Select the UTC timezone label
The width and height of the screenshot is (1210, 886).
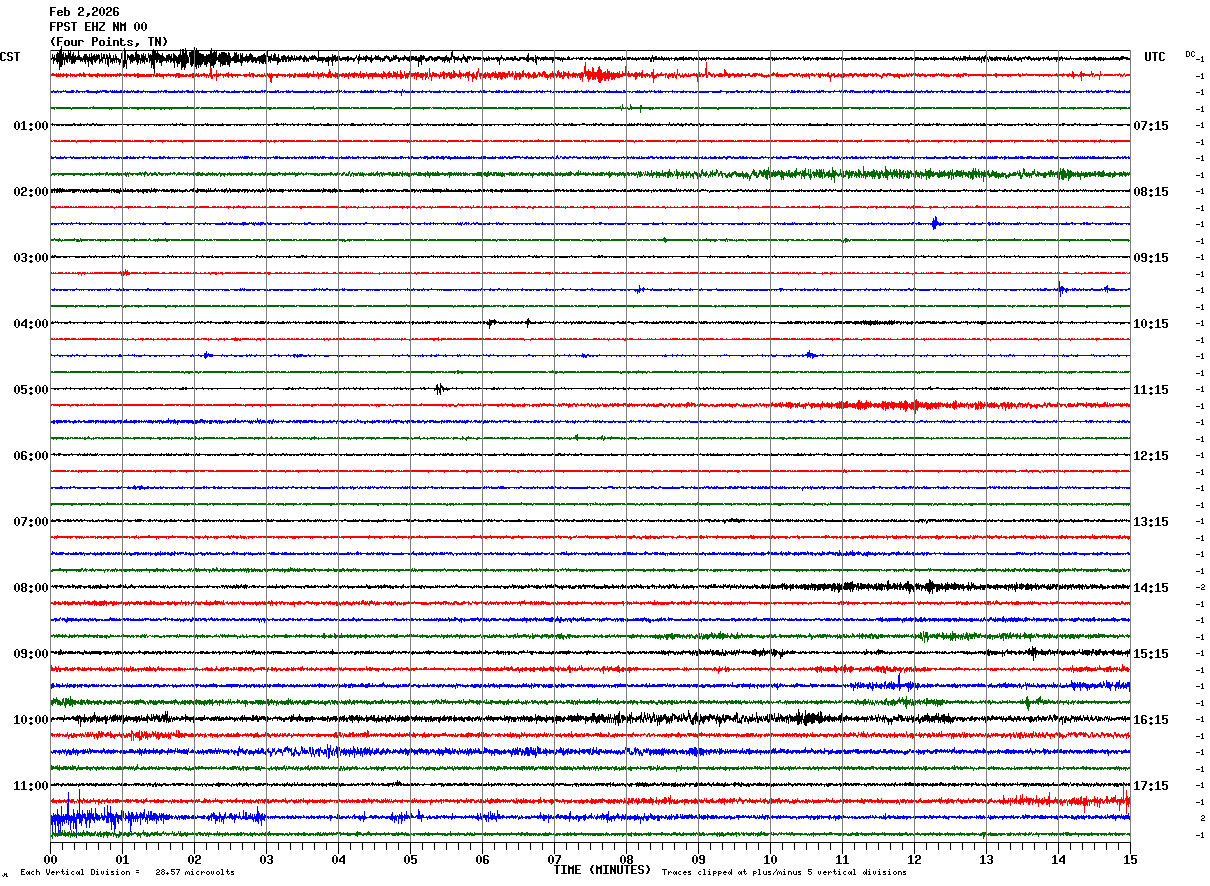(1155, 57)
